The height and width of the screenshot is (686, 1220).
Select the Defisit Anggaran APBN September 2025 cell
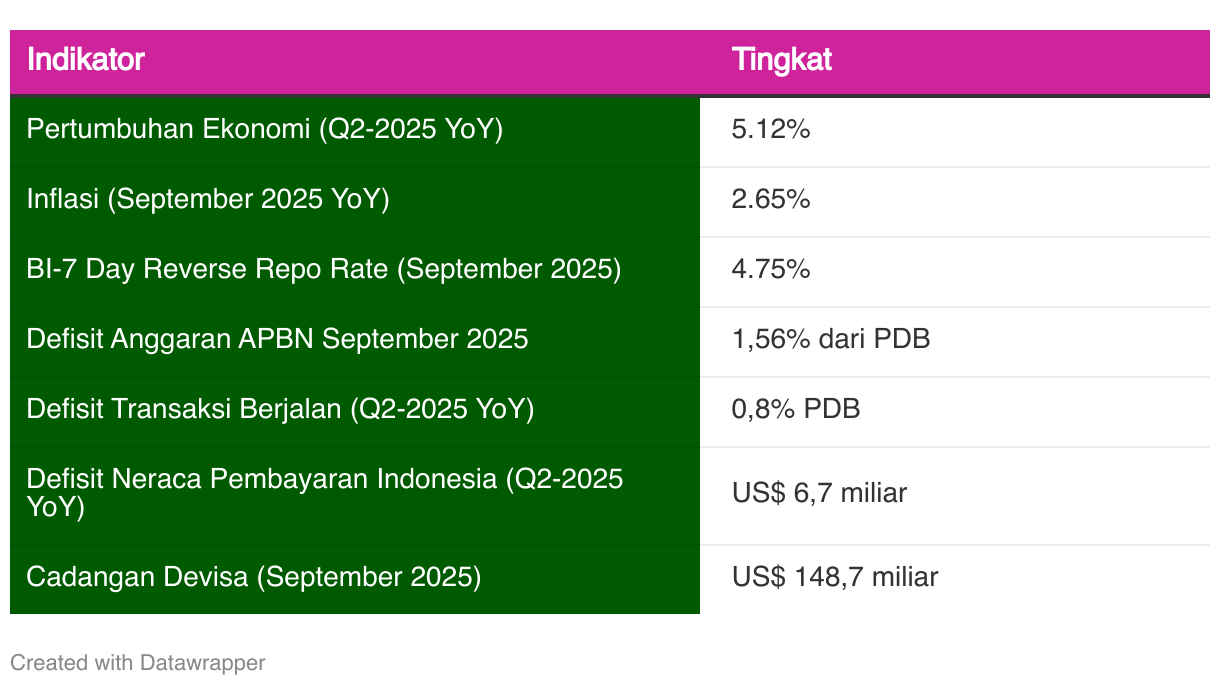coord(277,340)
